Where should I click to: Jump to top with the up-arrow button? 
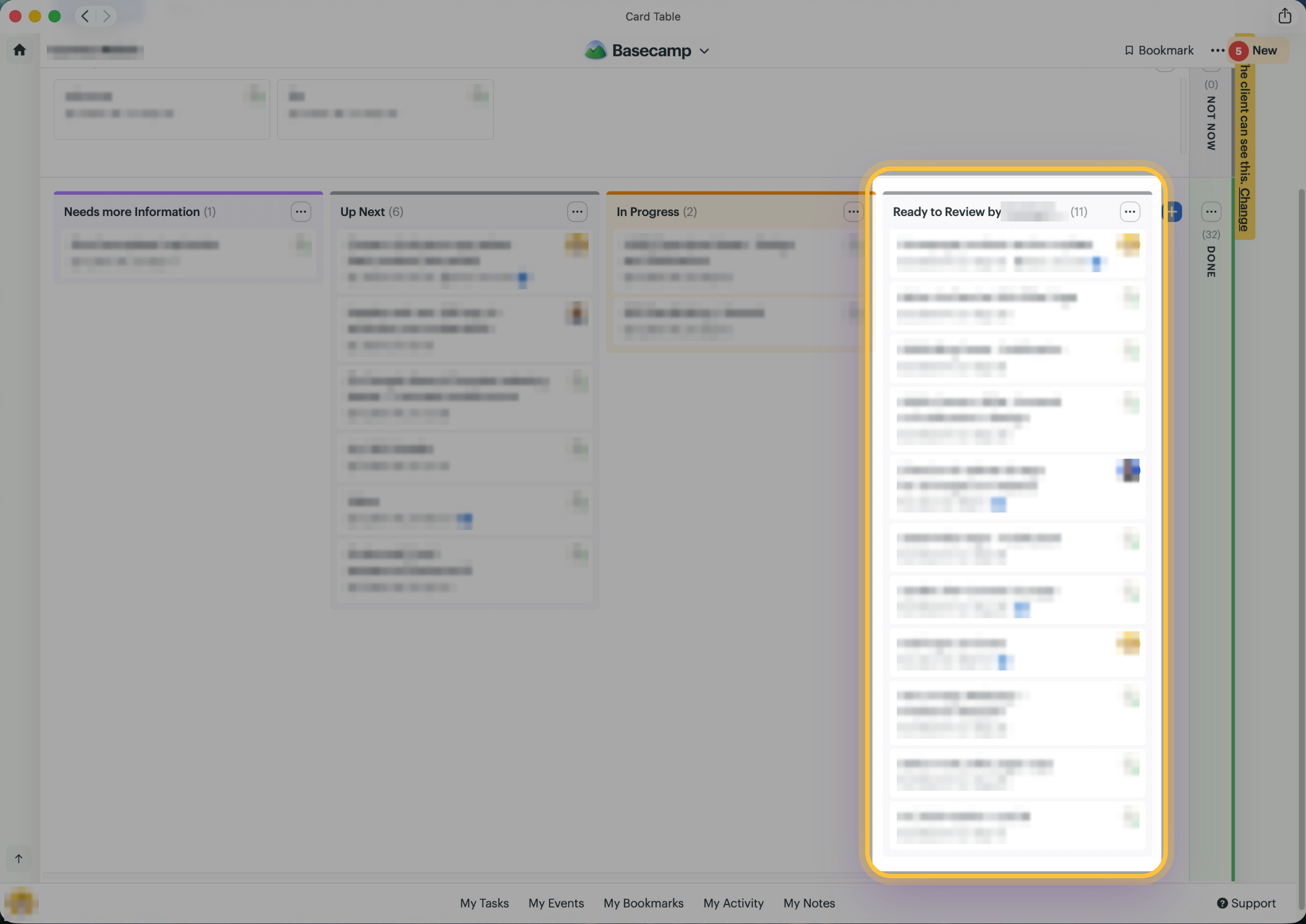19,859
